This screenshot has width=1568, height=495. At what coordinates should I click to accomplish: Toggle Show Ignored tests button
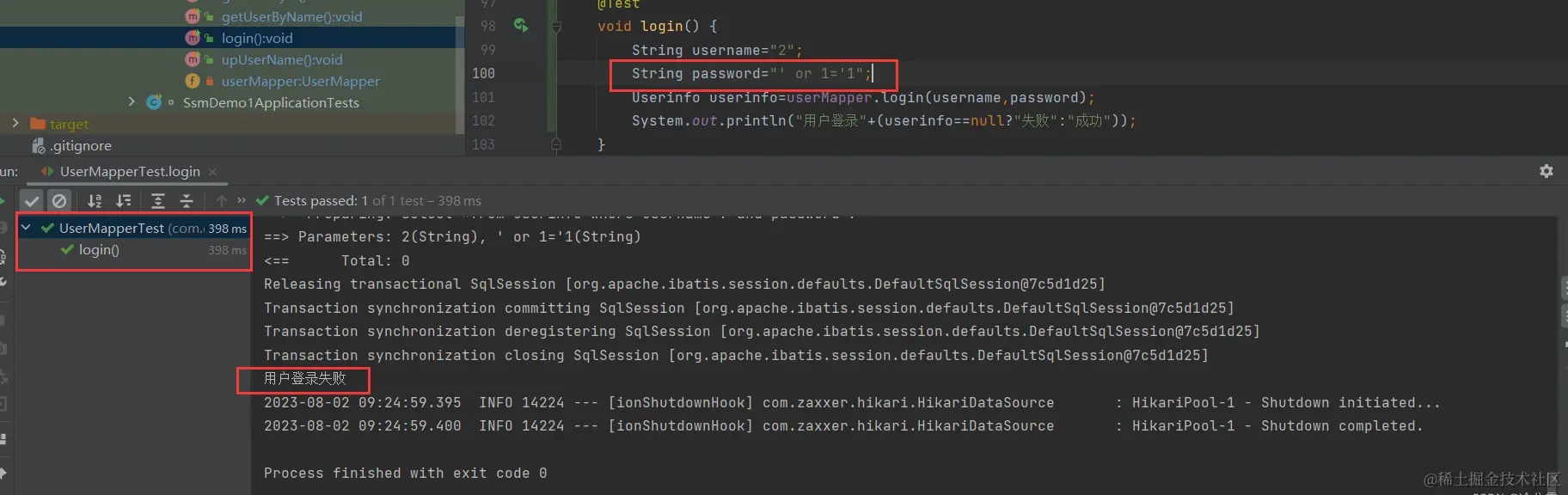[59, 201]
